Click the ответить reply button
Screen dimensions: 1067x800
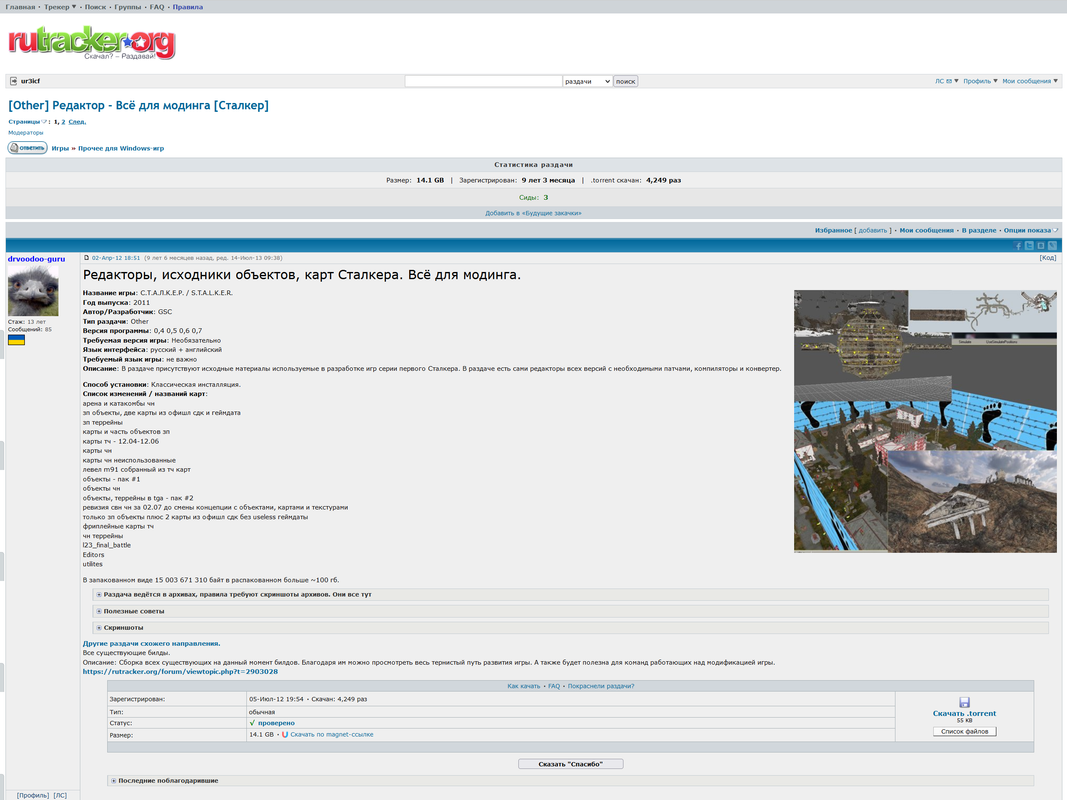coord(27,148)
